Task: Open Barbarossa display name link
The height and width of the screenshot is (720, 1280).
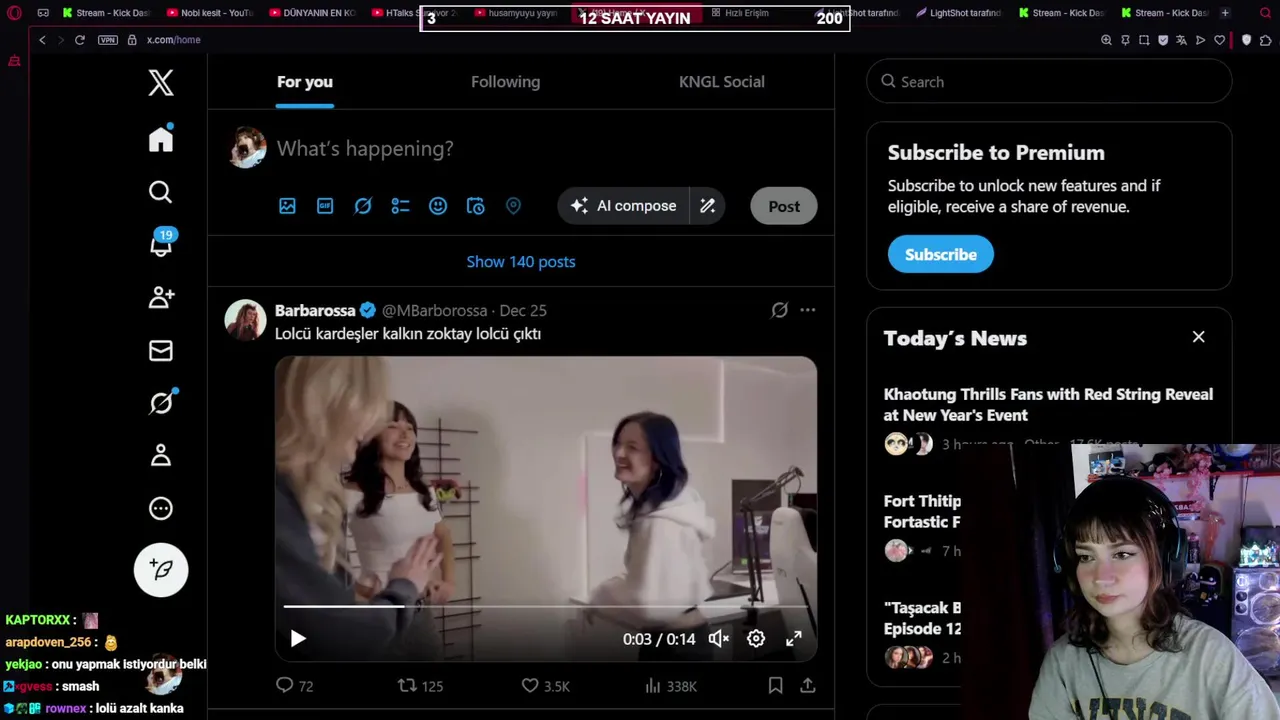Action: (315, 311)
